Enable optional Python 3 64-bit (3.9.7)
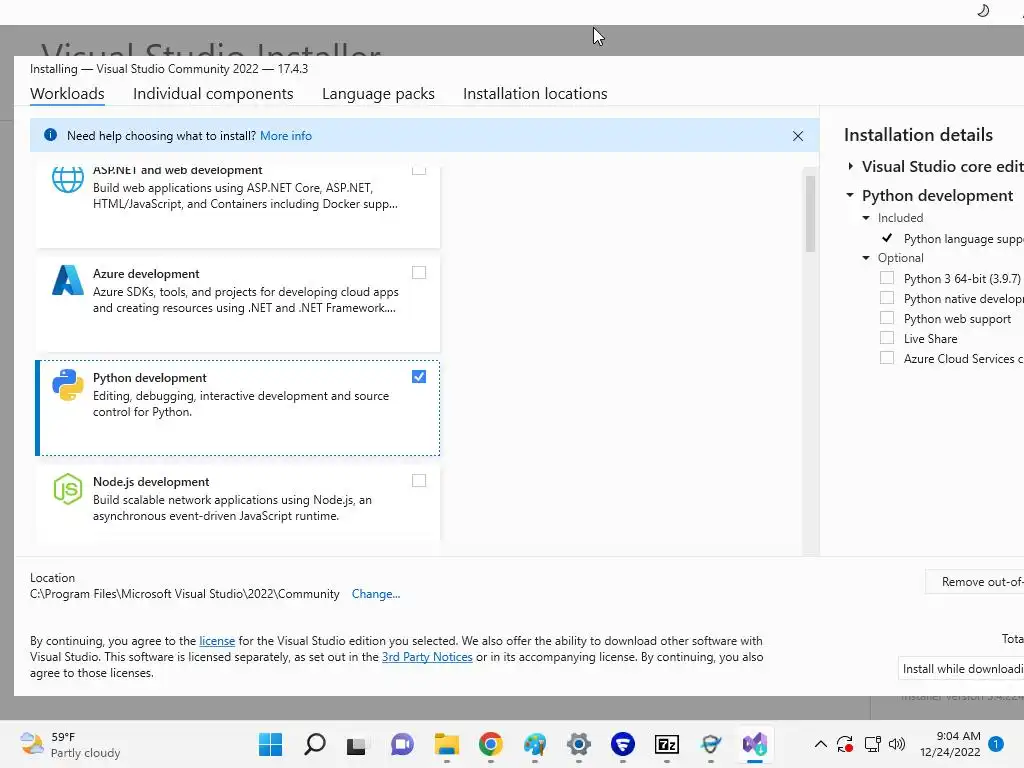This screenshot has height=768, width=1024. [x=887, y=278]
